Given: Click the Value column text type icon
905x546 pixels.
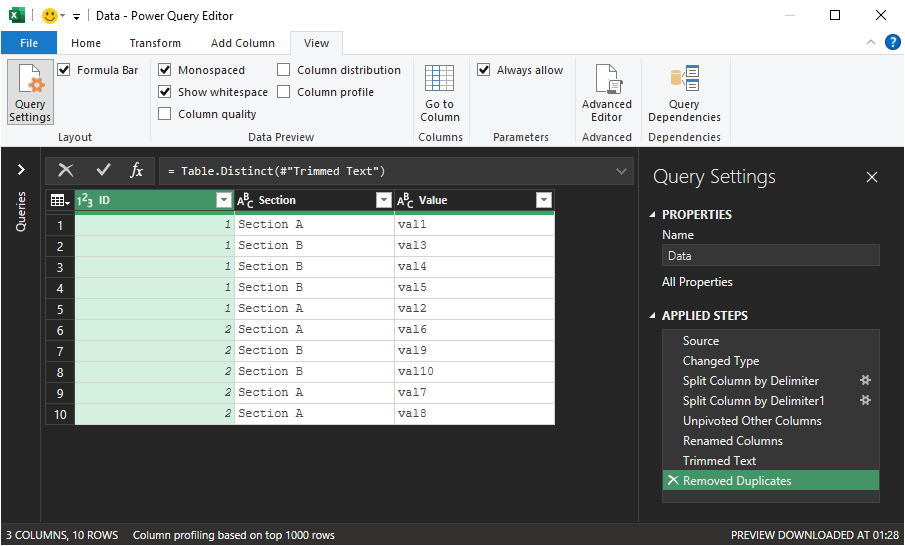Looking at the screenshot, I should [405, 200].
